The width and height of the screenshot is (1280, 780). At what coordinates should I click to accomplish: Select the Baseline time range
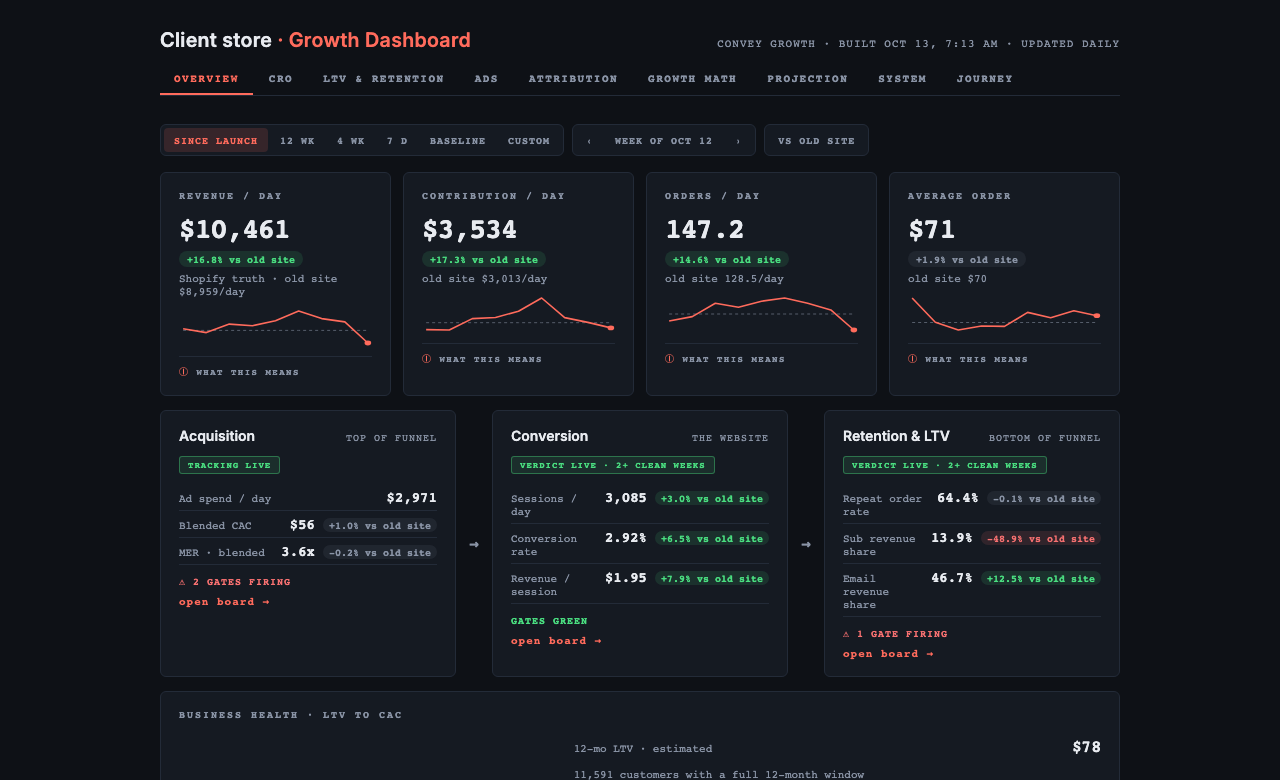pyautogui.click(x=458, y=141)
